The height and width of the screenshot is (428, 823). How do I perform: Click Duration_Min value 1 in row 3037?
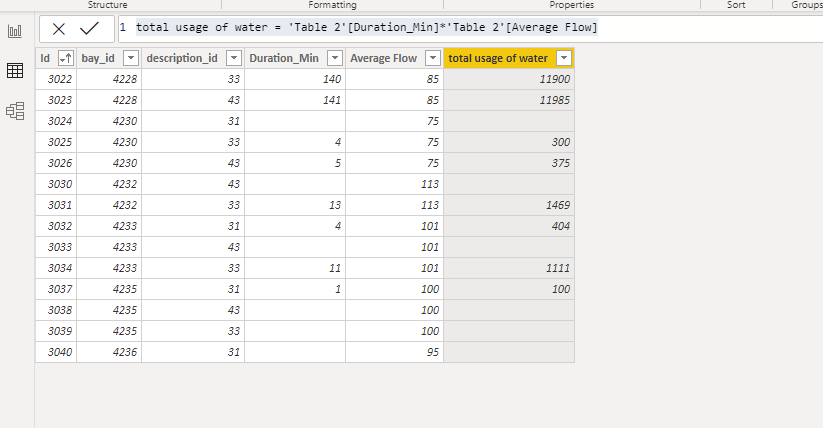coord(295,289)
